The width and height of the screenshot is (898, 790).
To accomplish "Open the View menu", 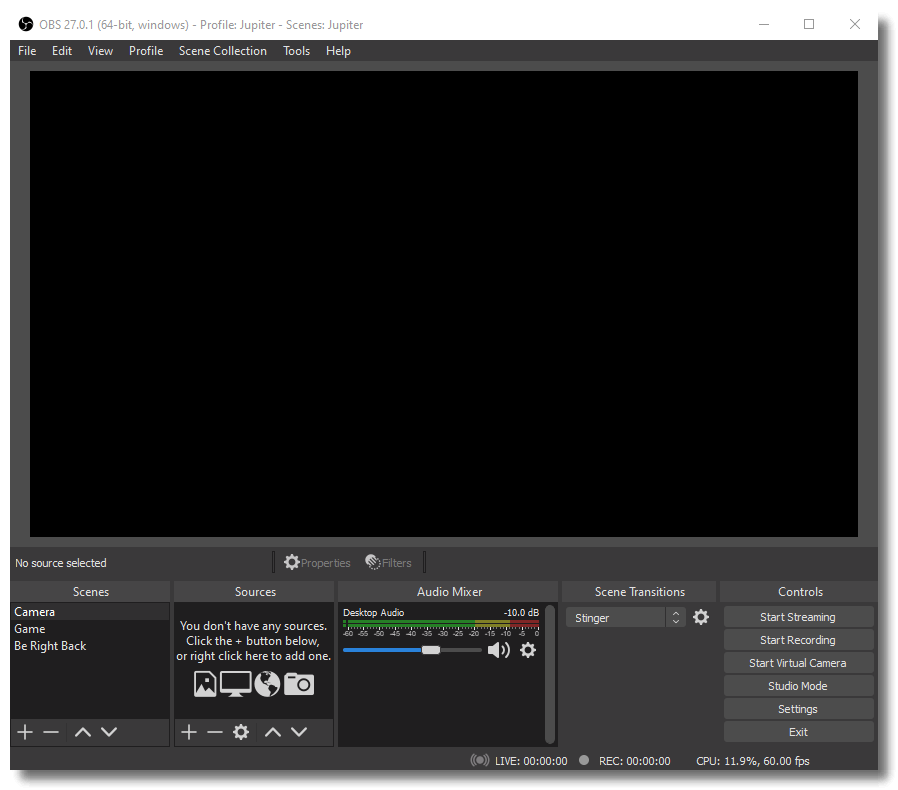I will tap(100, 51).
